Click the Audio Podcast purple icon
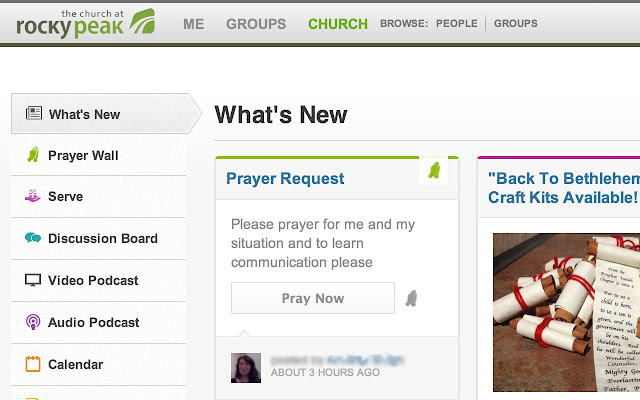This screenshot has width=640, height=400. [33, 322]
